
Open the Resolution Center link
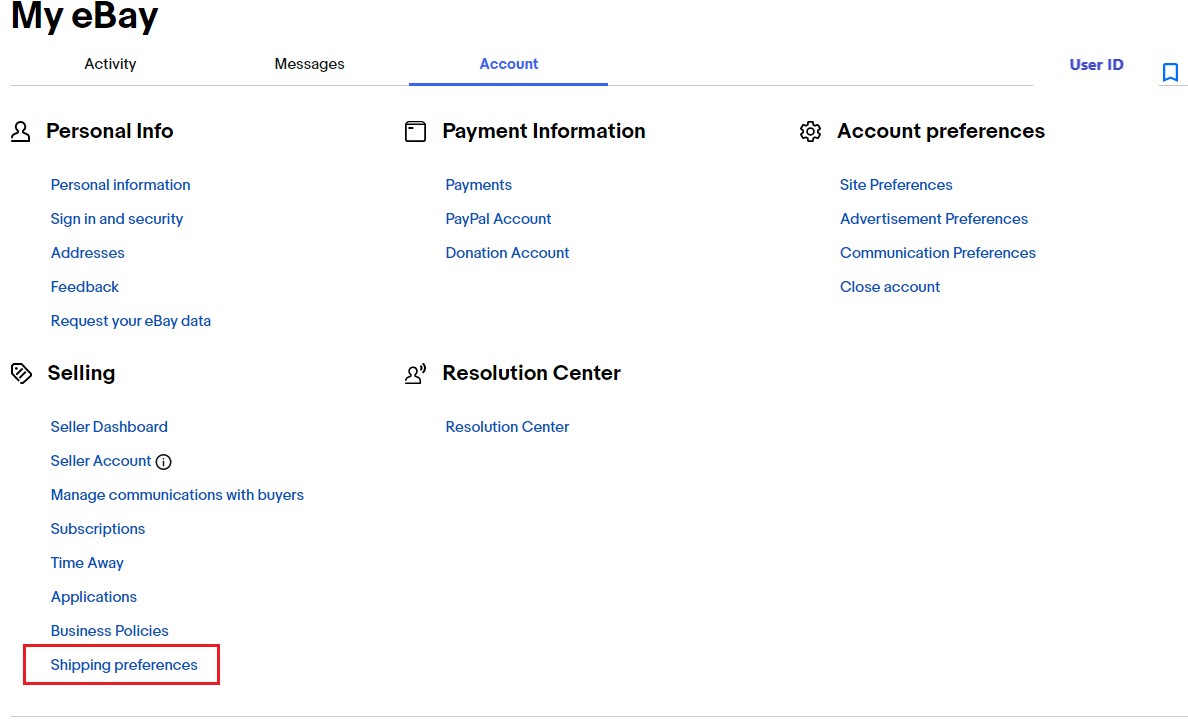click(x=507, y=427)
